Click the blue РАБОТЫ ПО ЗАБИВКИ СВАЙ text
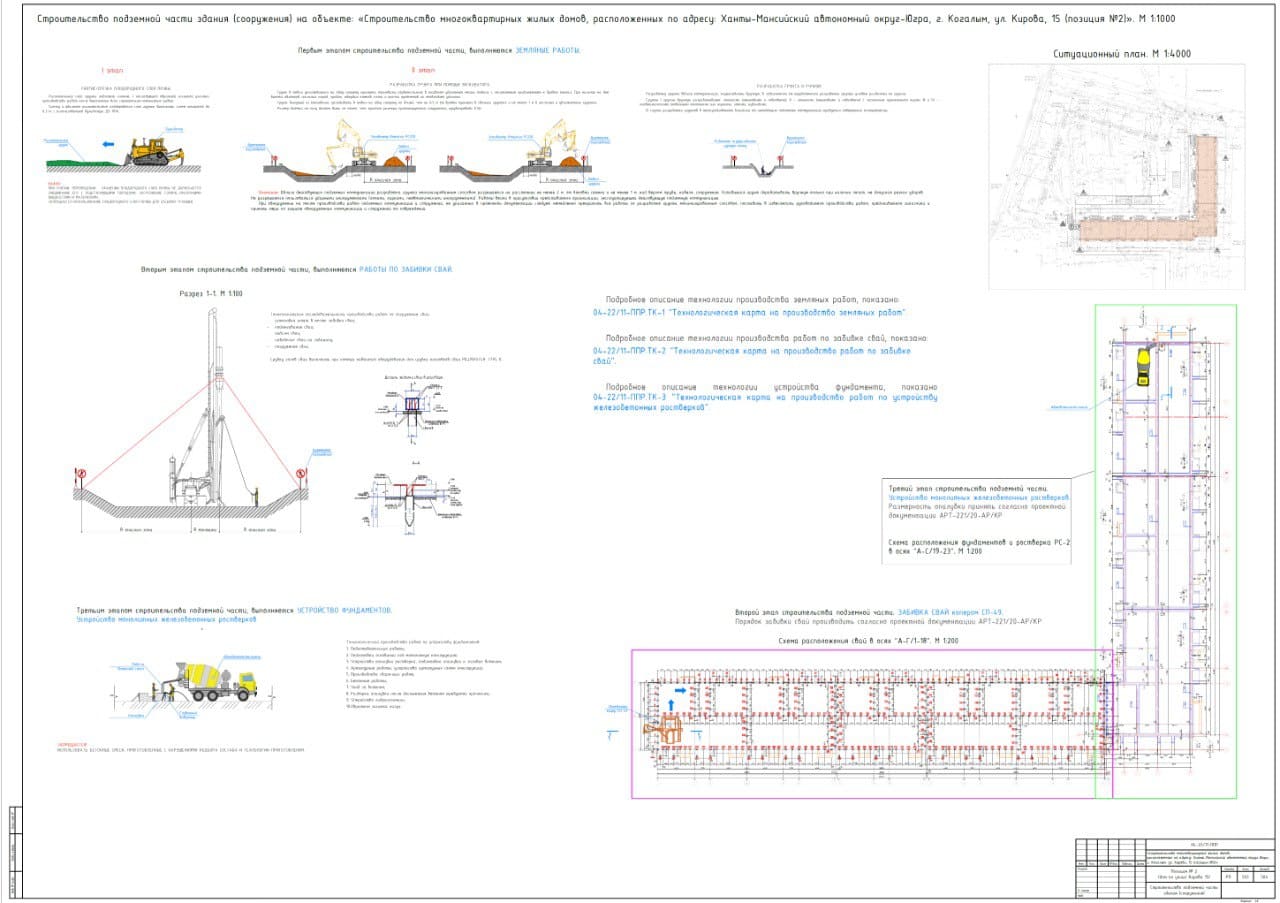 pos(407,270)
